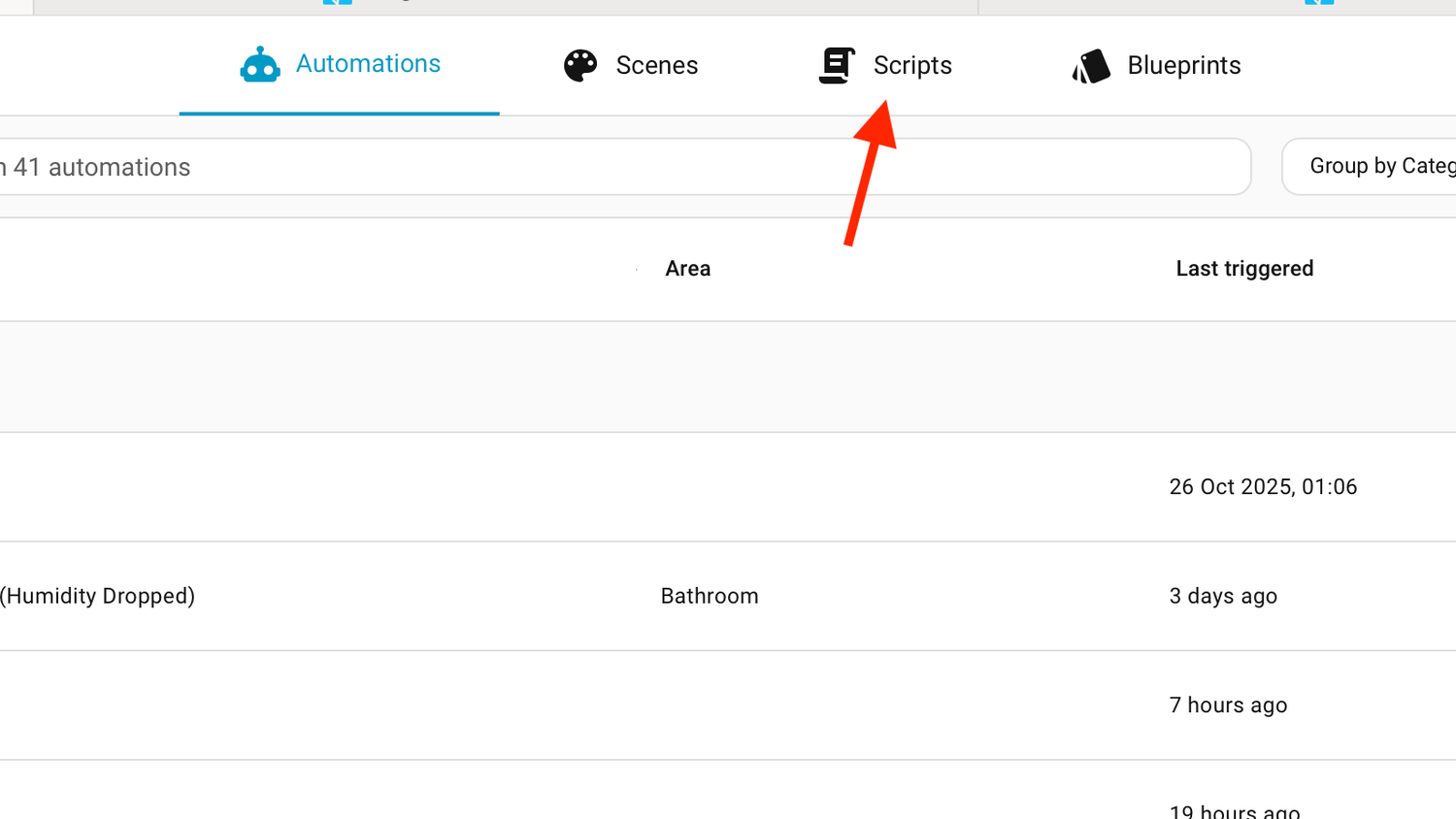Select the '3 days ago' cell

(x=1223, y=596)
